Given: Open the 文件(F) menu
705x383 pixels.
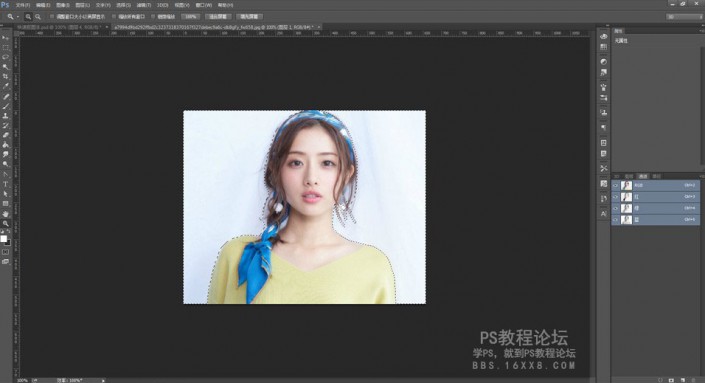Looking at the screenshot, I should click(x=22, y=5).
